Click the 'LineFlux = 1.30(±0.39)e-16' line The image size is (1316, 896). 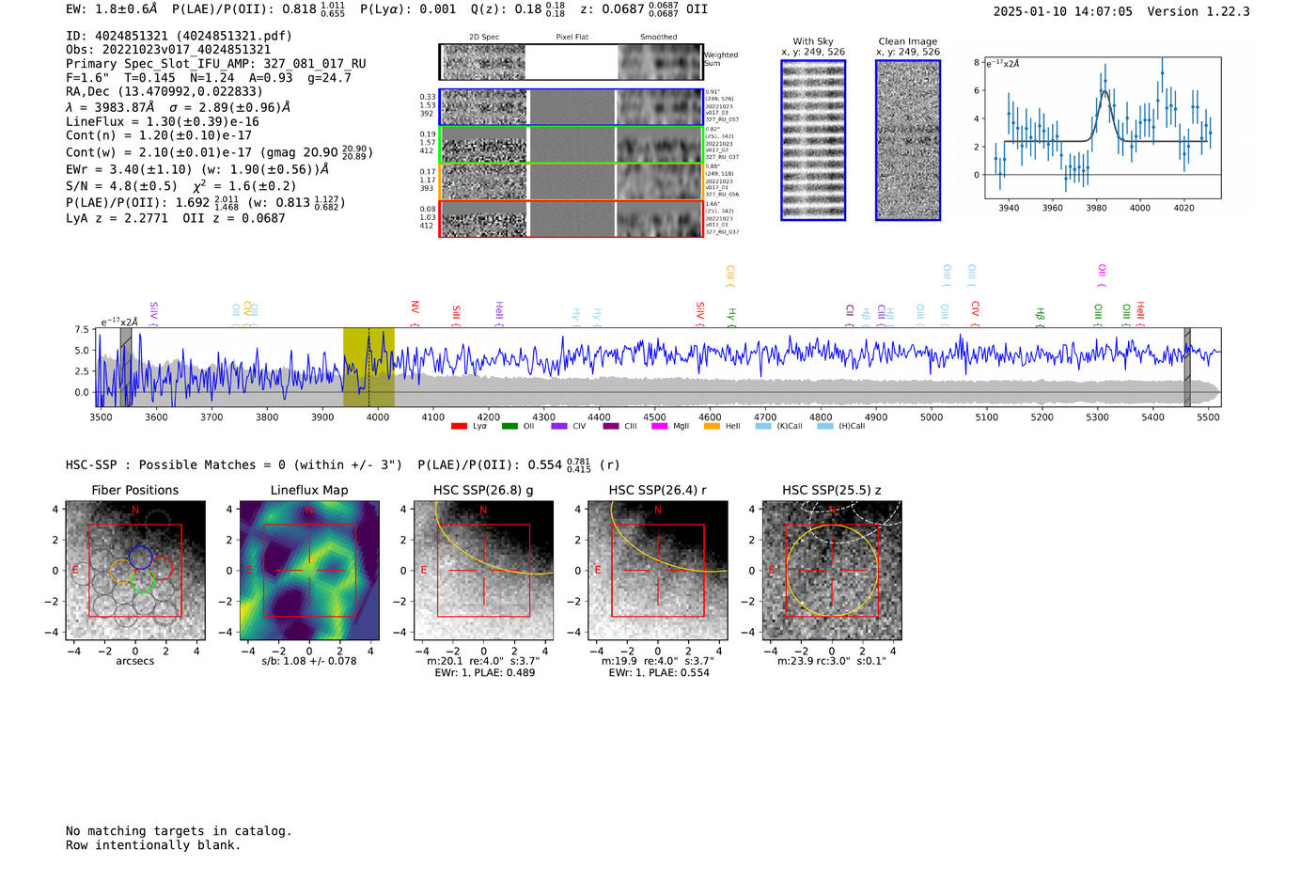(x=162, y=122)
